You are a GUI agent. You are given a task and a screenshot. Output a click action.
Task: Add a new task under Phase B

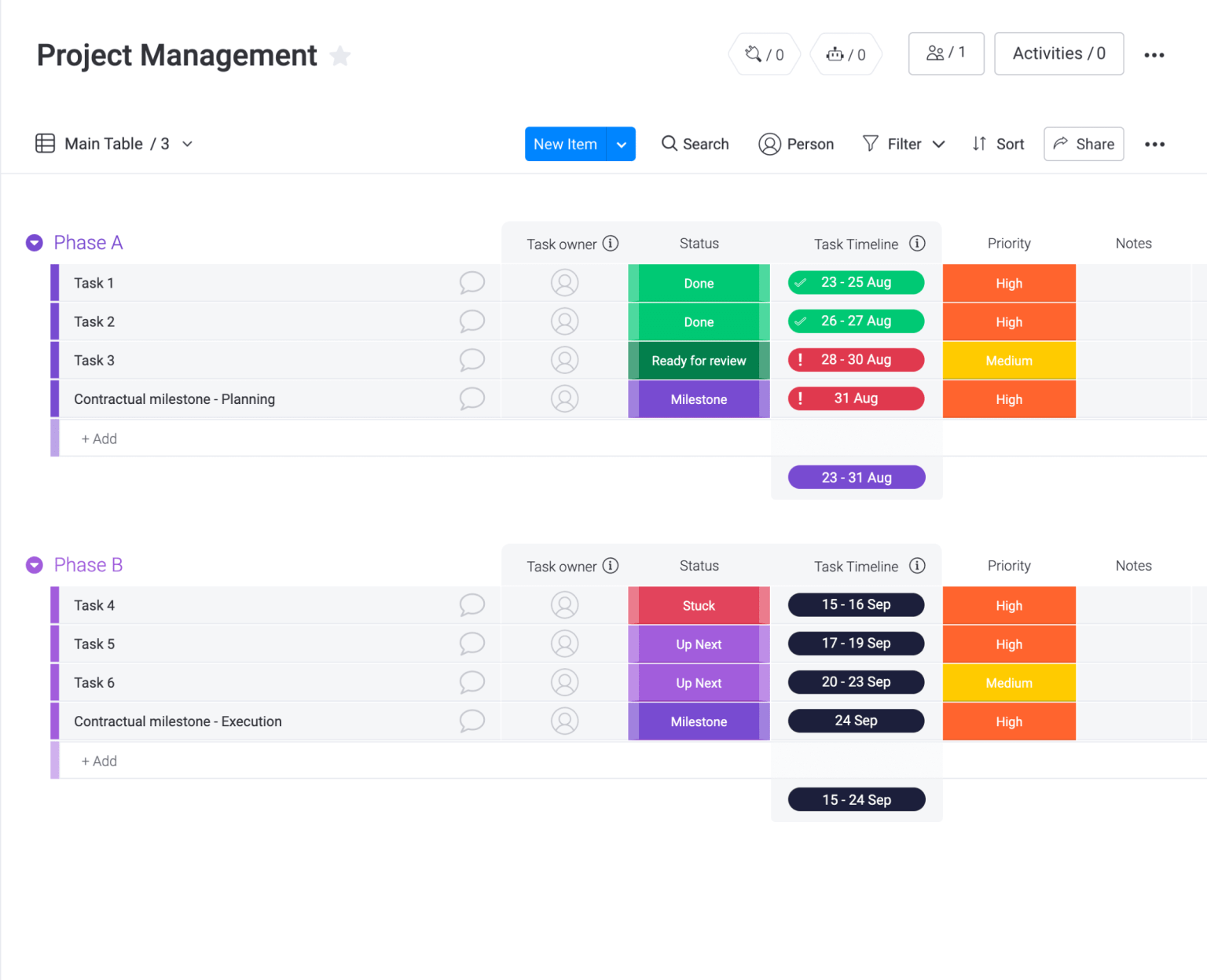(99, 760)
